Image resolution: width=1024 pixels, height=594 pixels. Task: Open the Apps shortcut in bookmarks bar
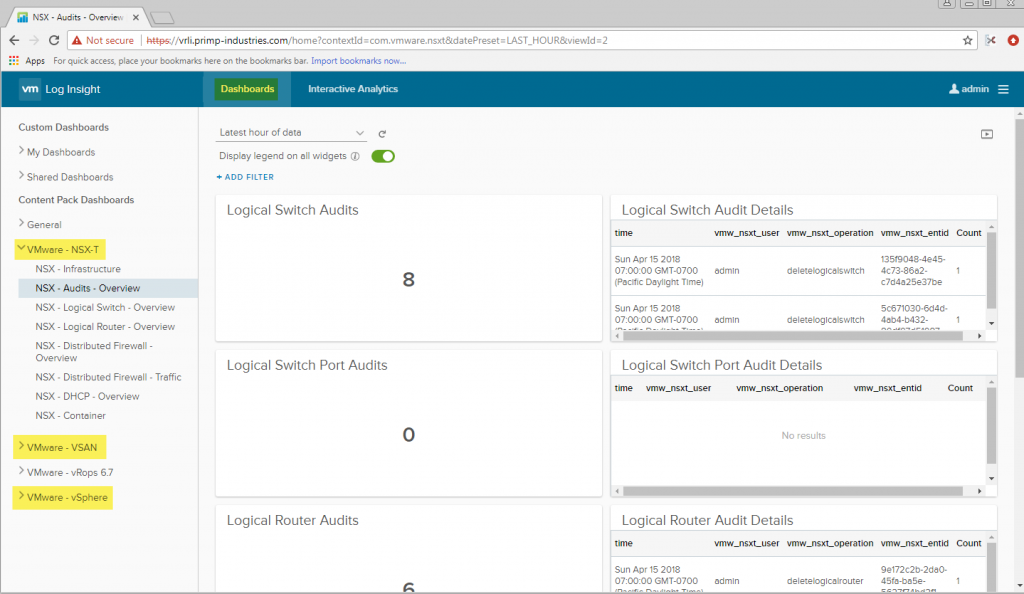click(x=27, y=61)
